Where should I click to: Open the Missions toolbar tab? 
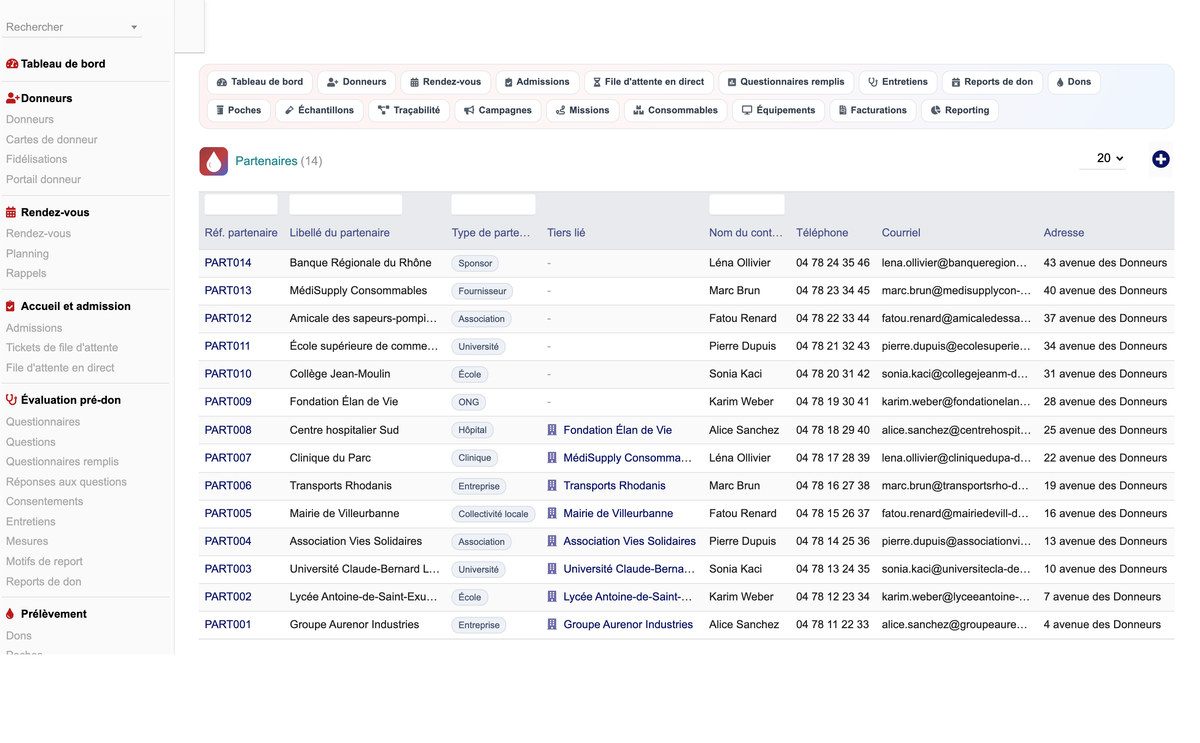coord(583,110)
